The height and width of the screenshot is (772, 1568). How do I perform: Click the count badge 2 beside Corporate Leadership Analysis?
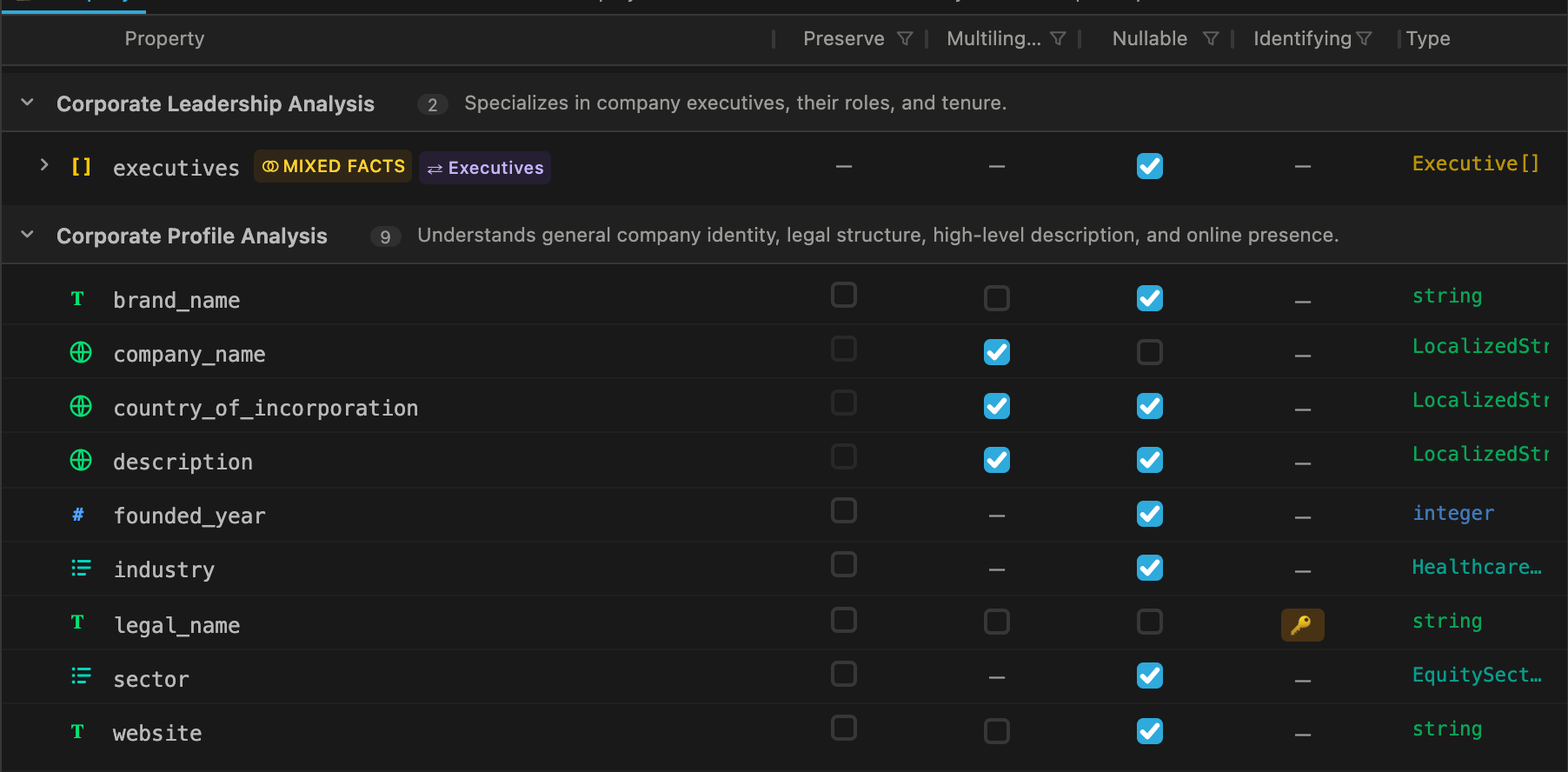[432, 104]
